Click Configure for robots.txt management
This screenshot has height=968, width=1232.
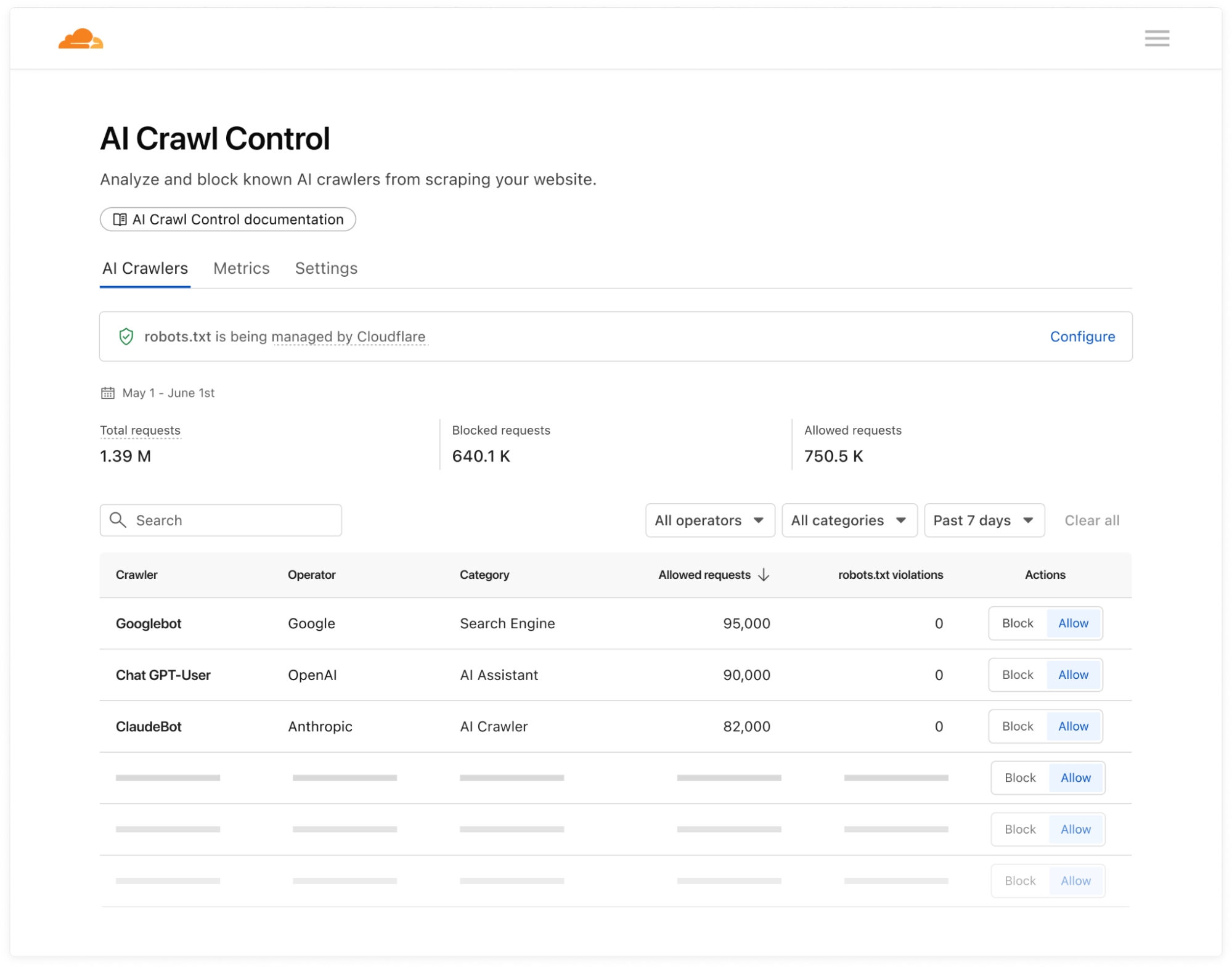click(x=1082, y=337)
